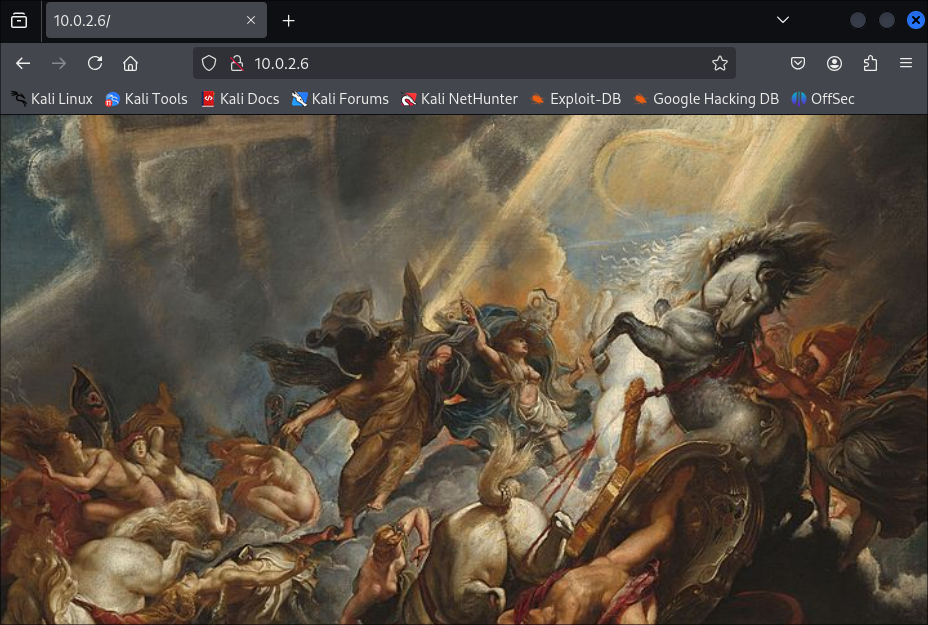Go back to the previous page
Screen dimensions: 928x625
pyautogui.click(x=22, y=63)
